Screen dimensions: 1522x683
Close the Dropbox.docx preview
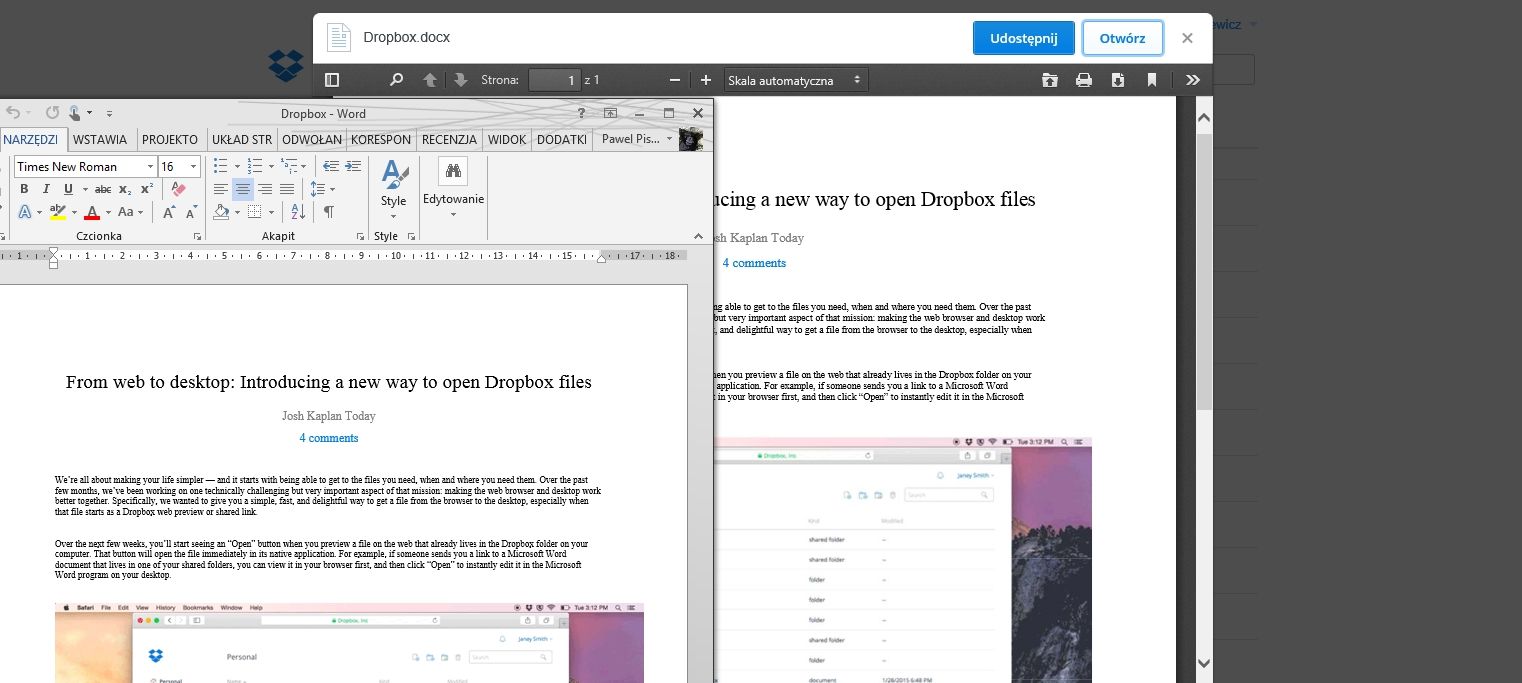(1187, 38)
